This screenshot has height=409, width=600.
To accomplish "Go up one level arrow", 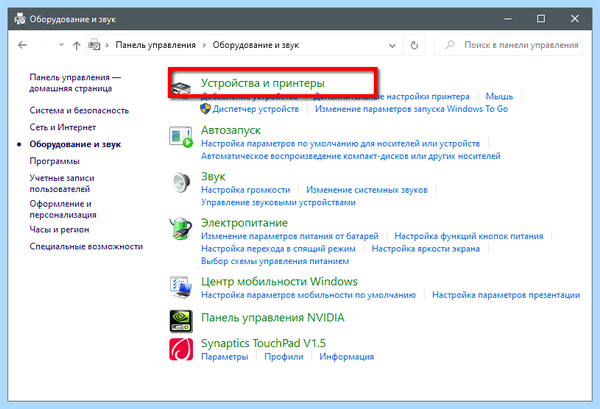I will (x=77, y=45).
